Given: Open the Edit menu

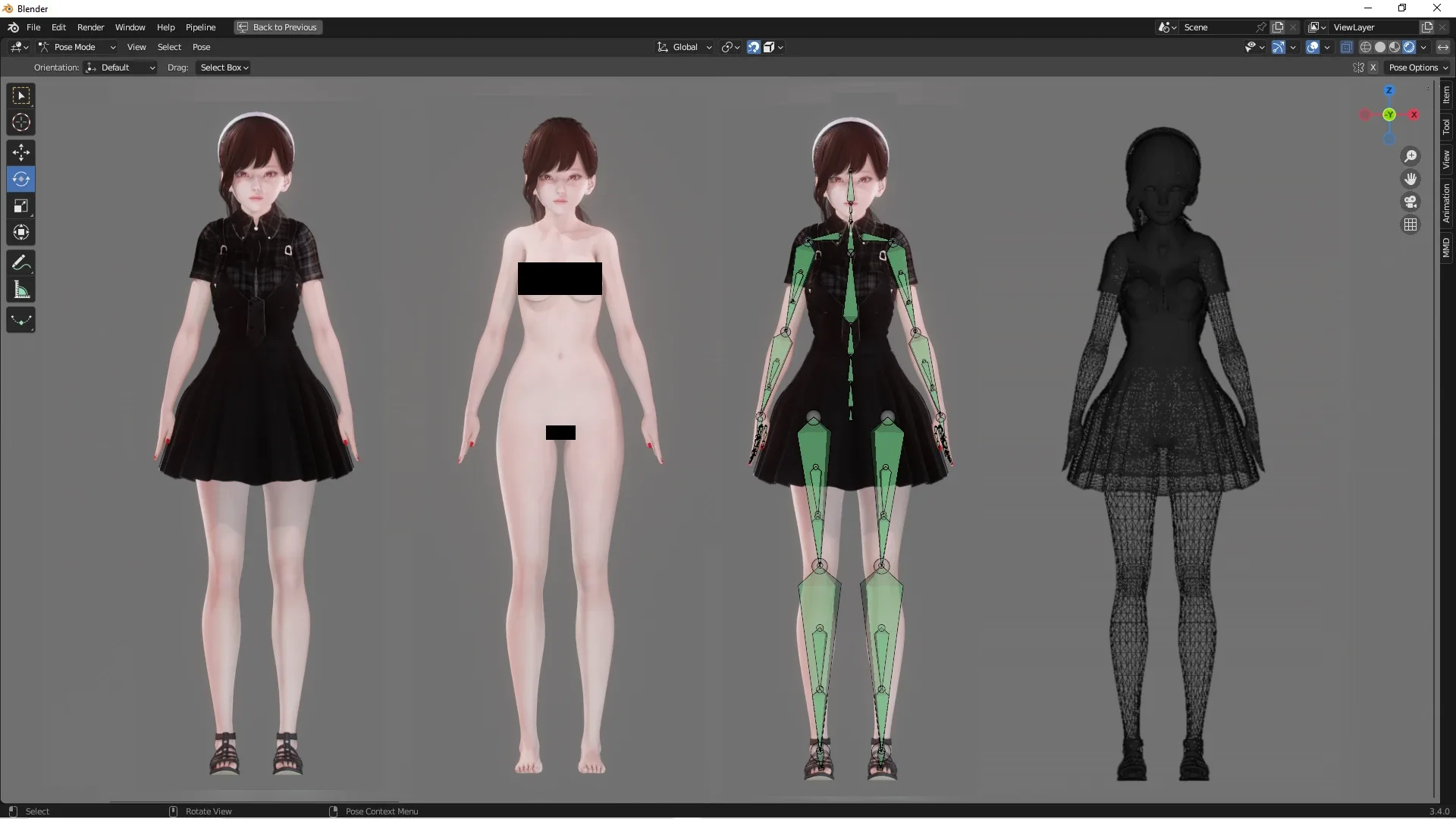Looking at the screenshot, I should 58,27.
